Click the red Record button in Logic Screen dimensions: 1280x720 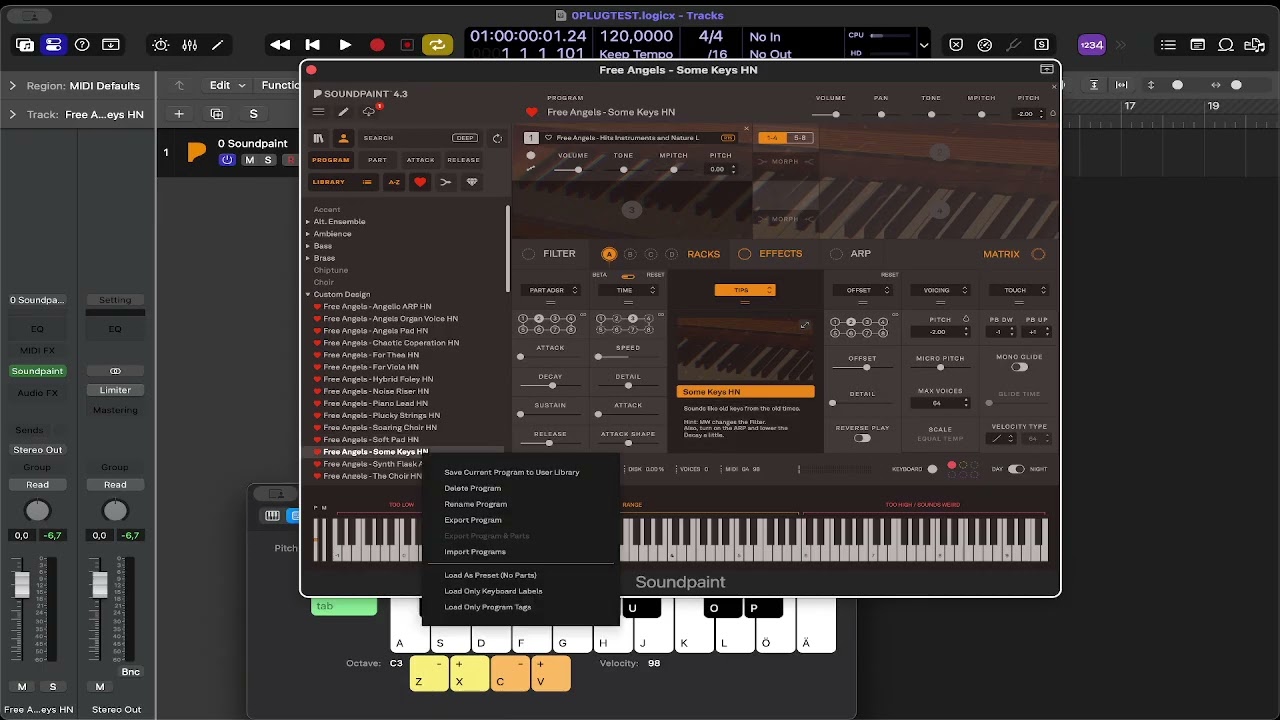pyautogui.click(x=377, y=45)
